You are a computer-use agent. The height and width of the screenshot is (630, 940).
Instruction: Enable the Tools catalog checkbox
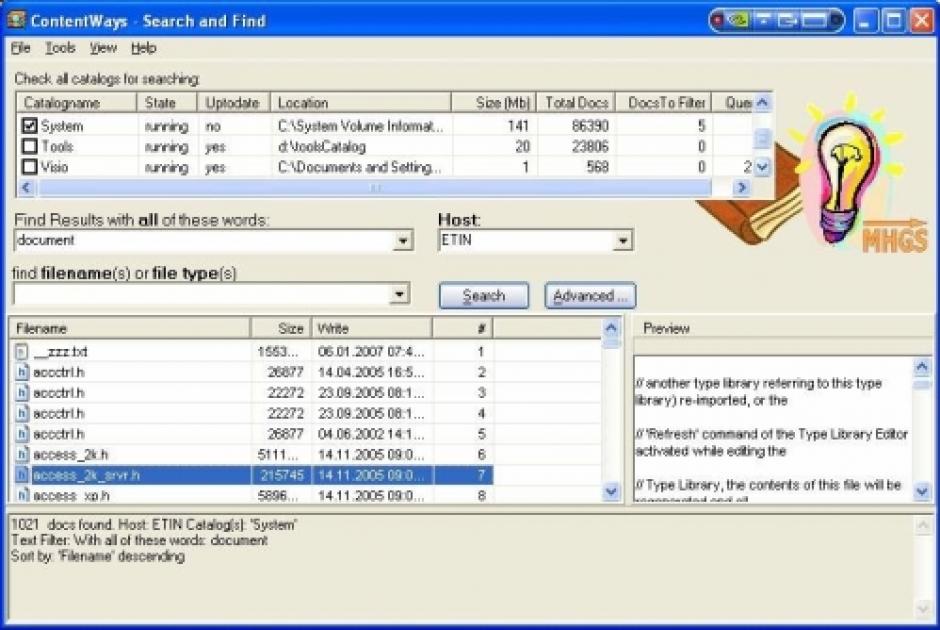(29, 146)
